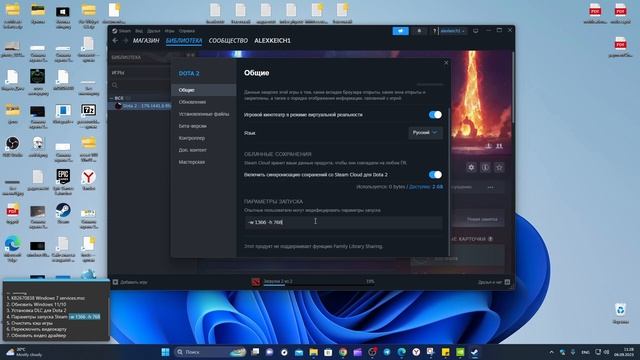Open File Explorer from the taskbar

[313, 352]
